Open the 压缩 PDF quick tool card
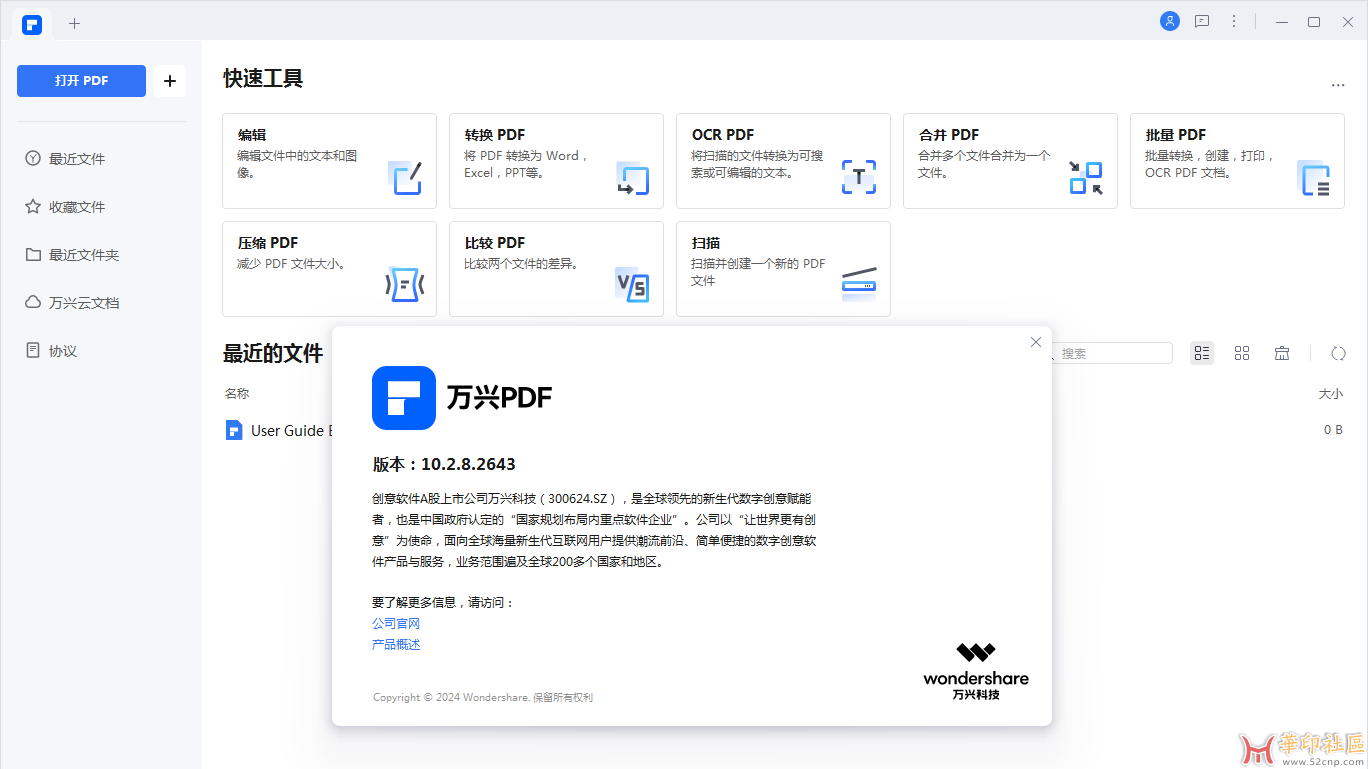The image size is (1368, 769). (329, 269)
